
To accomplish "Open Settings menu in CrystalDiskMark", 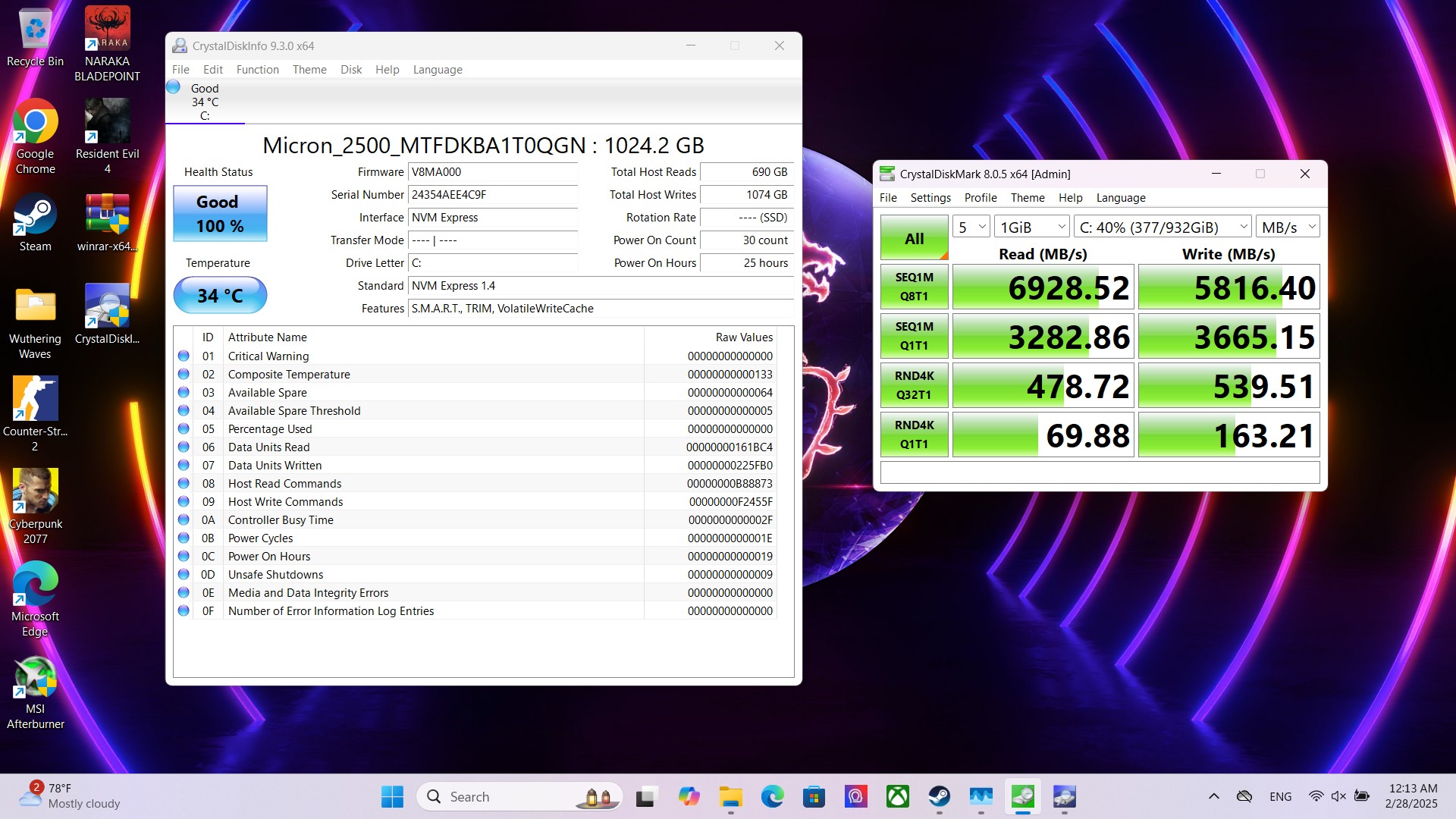I will click(930, 198).
